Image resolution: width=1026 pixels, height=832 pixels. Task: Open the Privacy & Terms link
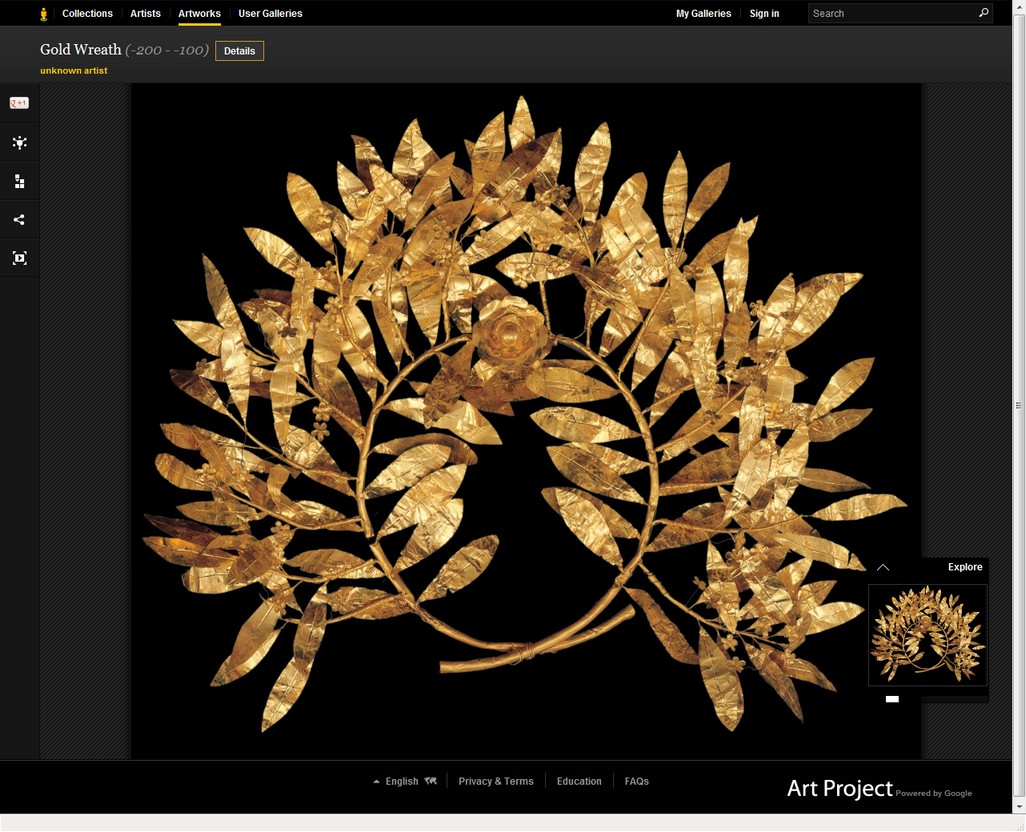pyautogui.click(x=496, y=781)
